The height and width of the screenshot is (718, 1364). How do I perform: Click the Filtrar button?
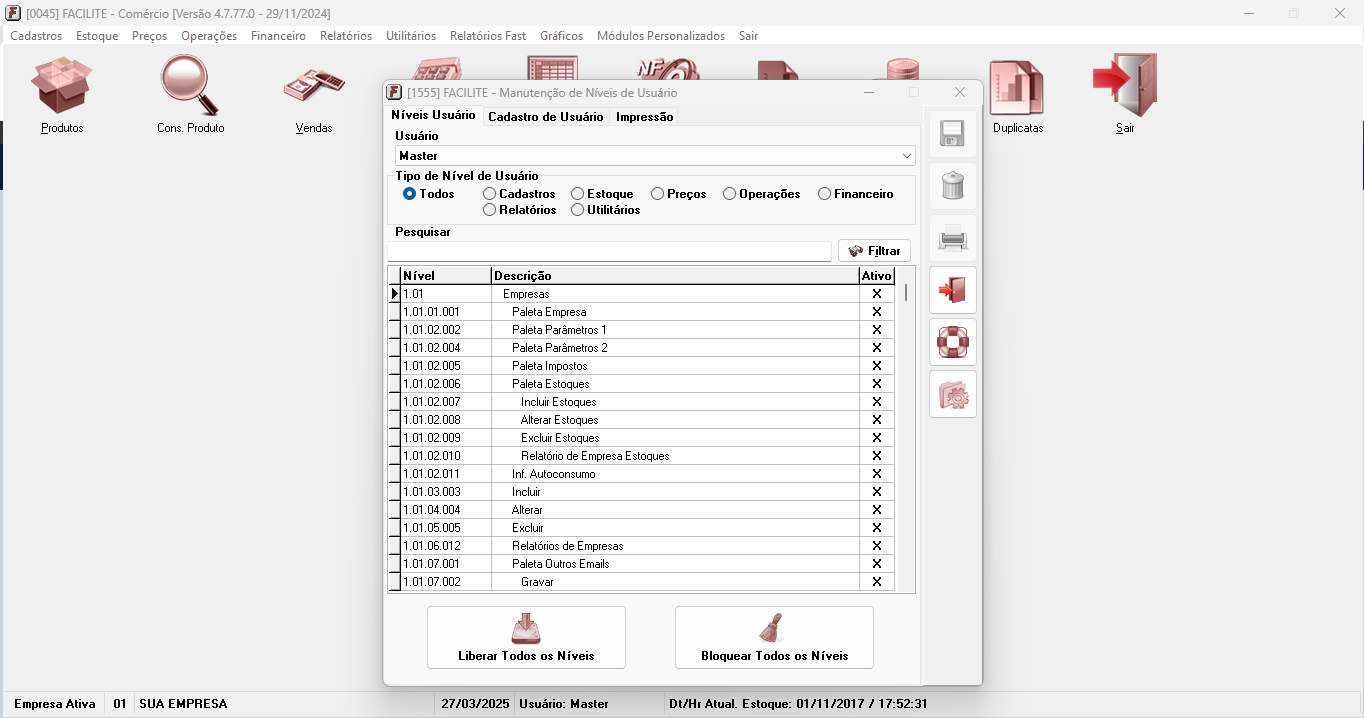(x=874, y=251)
